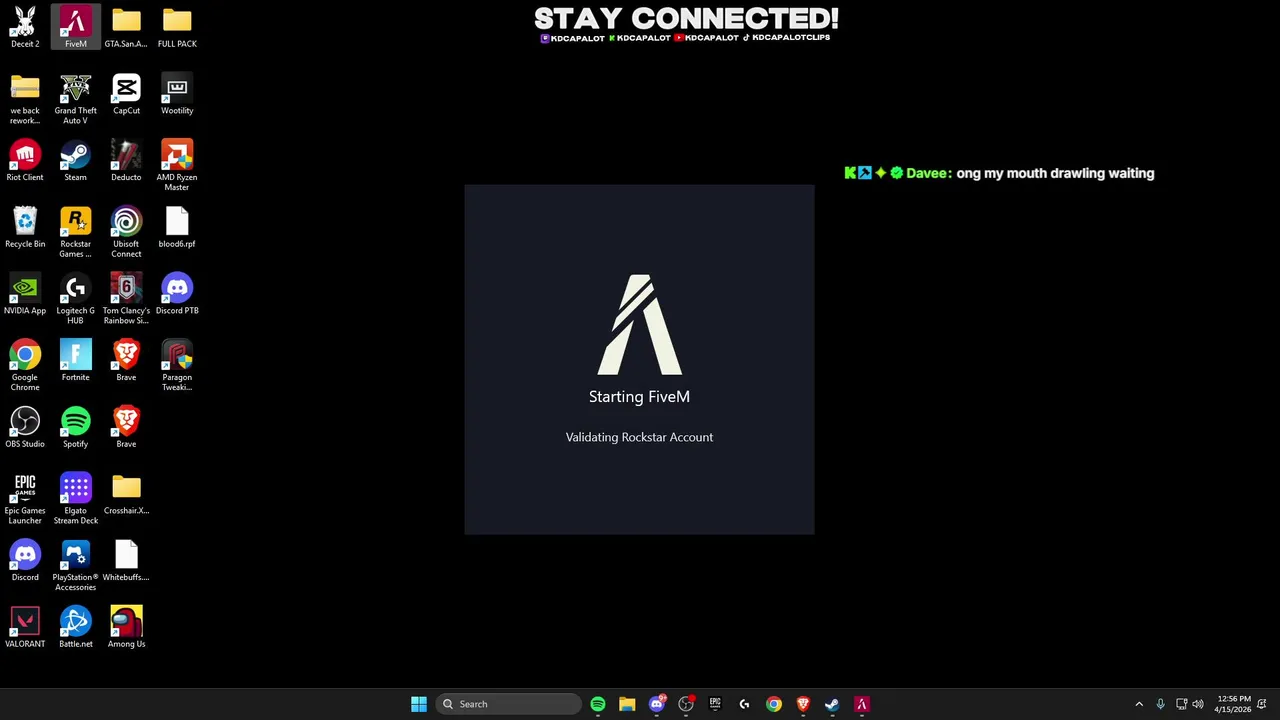Open Brave browser from taskbar

(803, 704)
